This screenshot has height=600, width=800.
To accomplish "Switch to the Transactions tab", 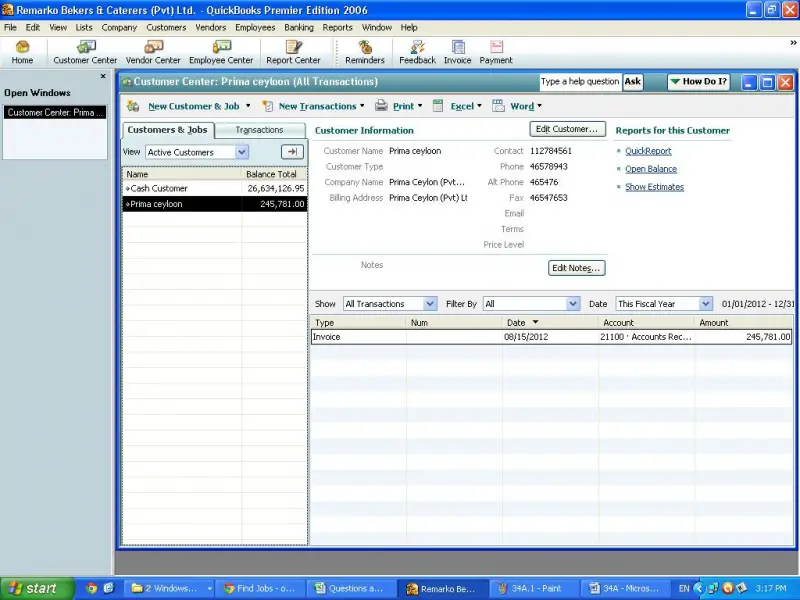I will 259,130.
